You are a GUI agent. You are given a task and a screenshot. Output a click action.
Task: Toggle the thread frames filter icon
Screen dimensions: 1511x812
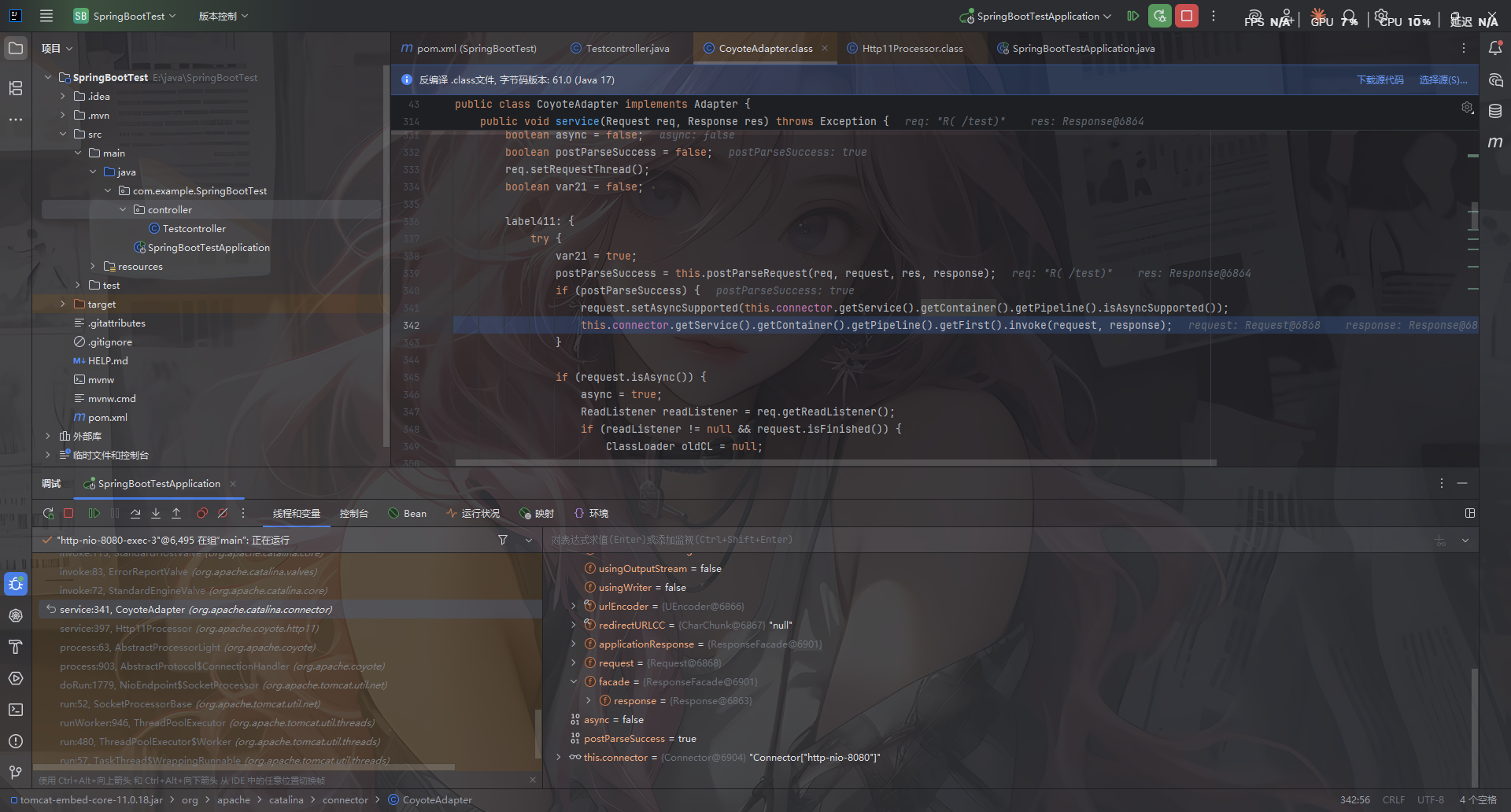point(503,540)
